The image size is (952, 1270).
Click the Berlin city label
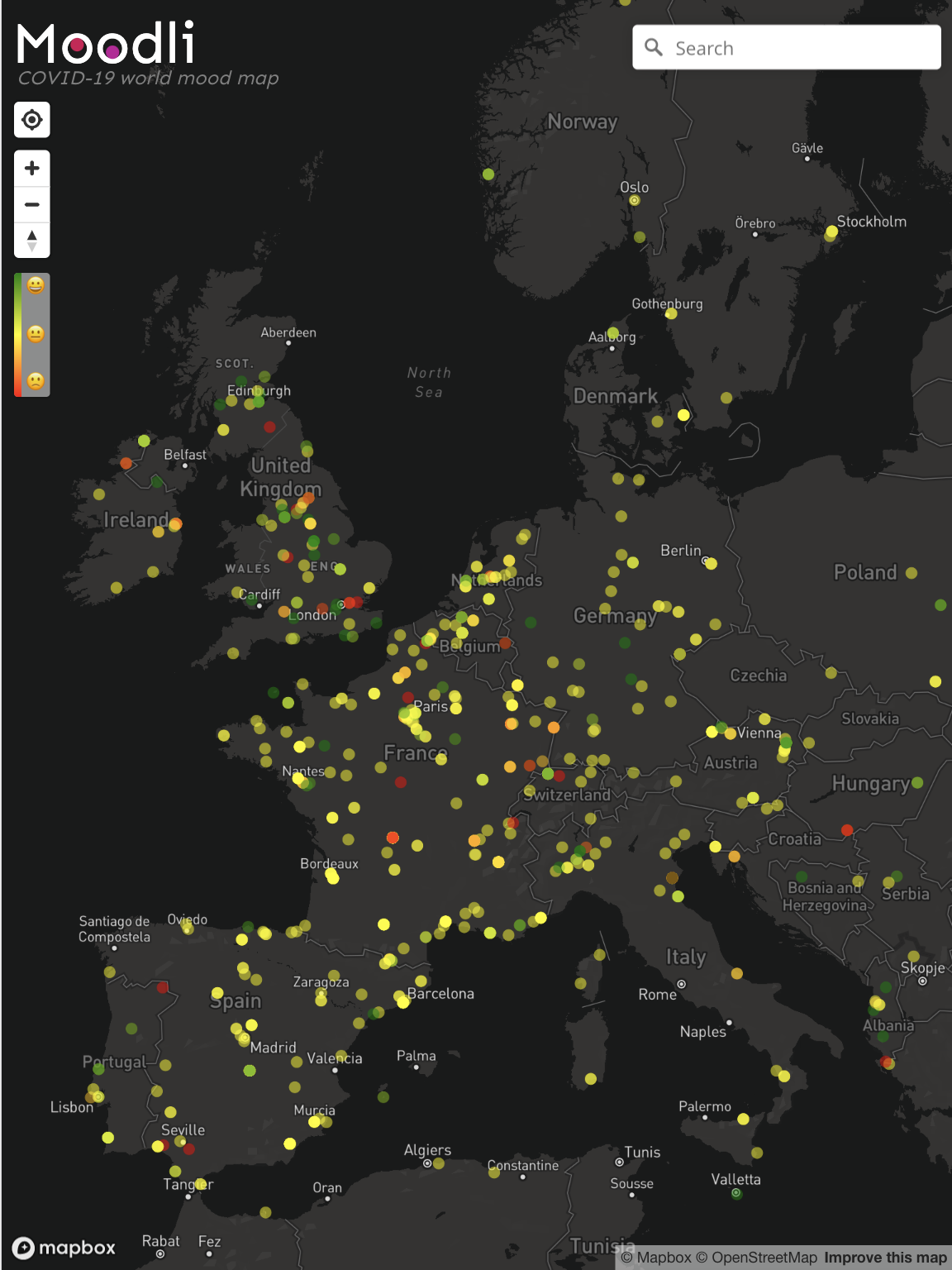click(681, 551)
